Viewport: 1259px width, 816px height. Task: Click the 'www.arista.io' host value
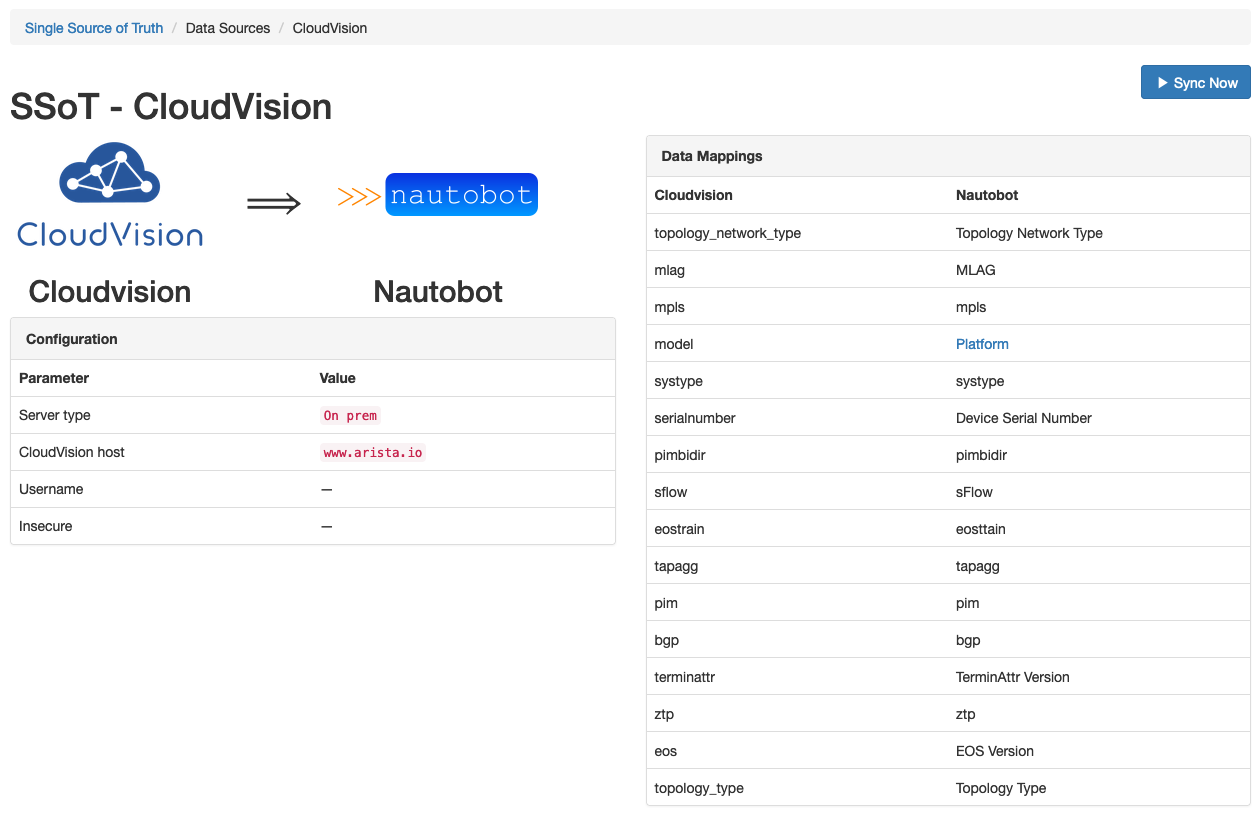click(372, 452)
